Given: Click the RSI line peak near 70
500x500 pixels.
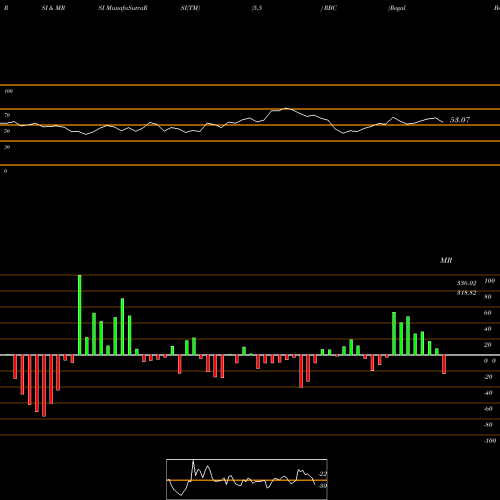Looking at the screenshot, I should tap(286, 108).
